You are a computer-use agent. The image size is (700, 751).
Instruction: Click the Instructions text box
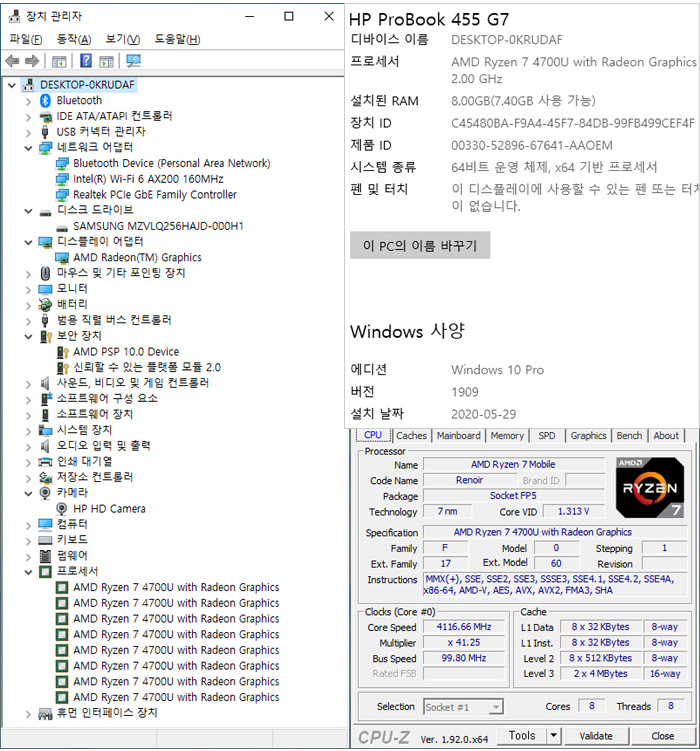coord(555,585)
